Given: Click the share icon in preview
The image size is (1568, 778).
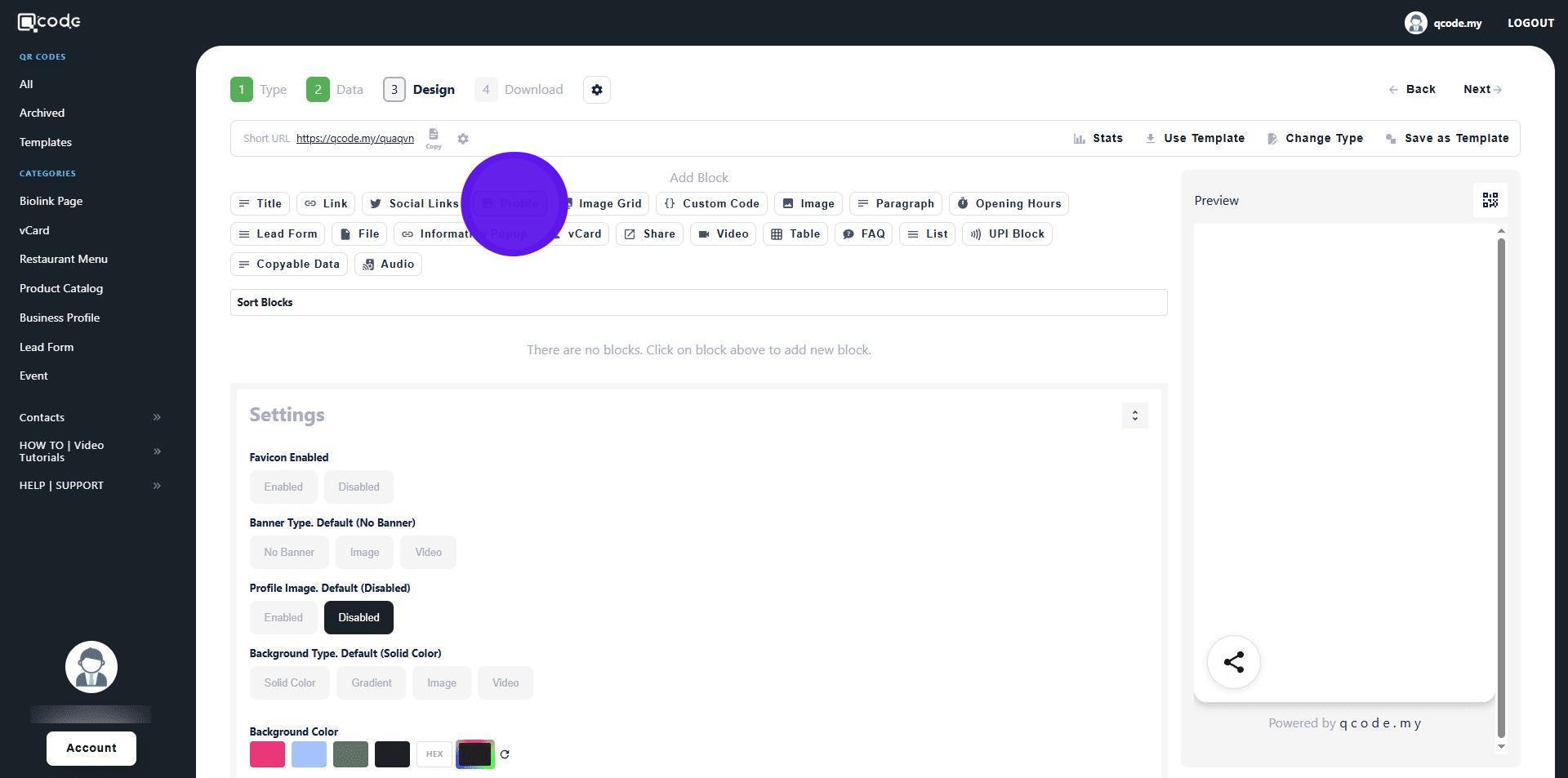Looking at the screenshot, I should coord(1233,662).
